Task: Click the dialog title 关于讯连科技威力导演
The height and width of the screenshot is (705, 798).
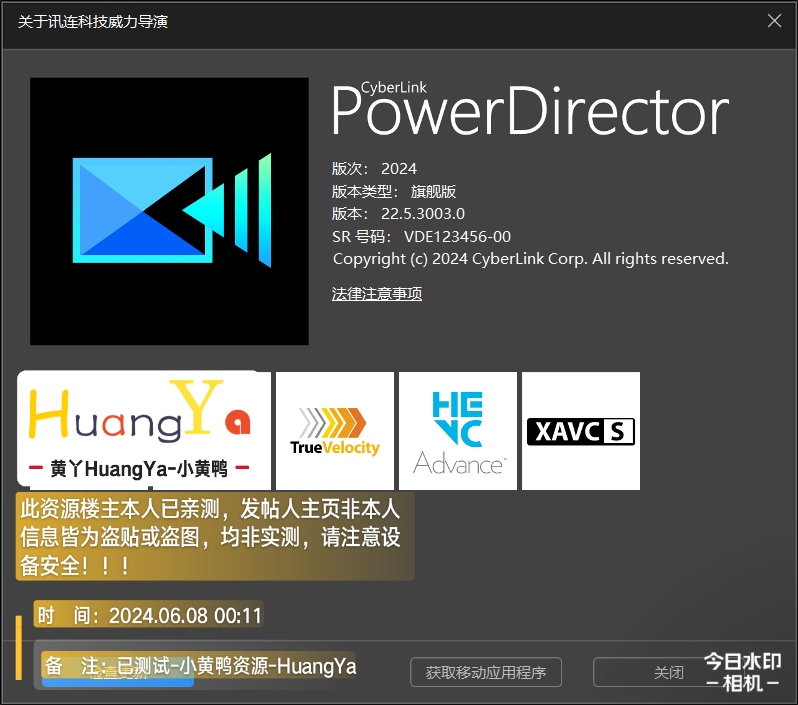Action: (93, 21)
